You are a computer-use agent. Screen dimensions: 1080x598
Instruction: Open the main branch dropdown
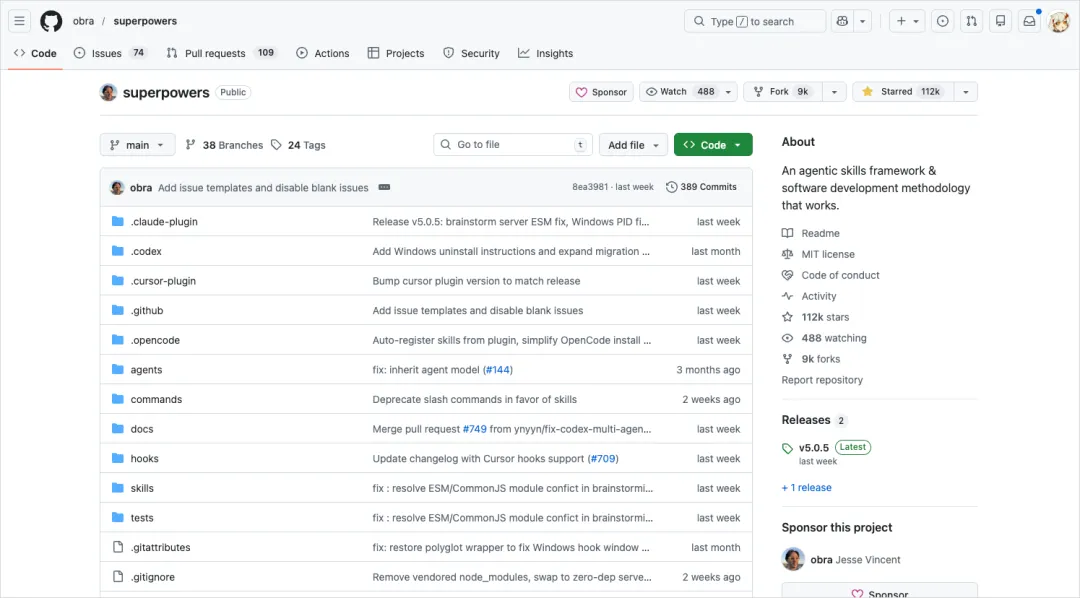(137, 144)
